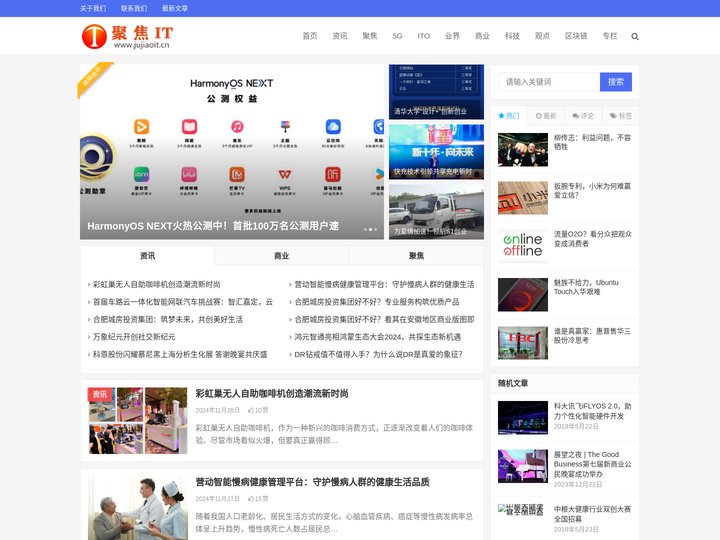Click the 小米 logo article thumbnail
Screen dimensions: 720x540
[523, 198]
